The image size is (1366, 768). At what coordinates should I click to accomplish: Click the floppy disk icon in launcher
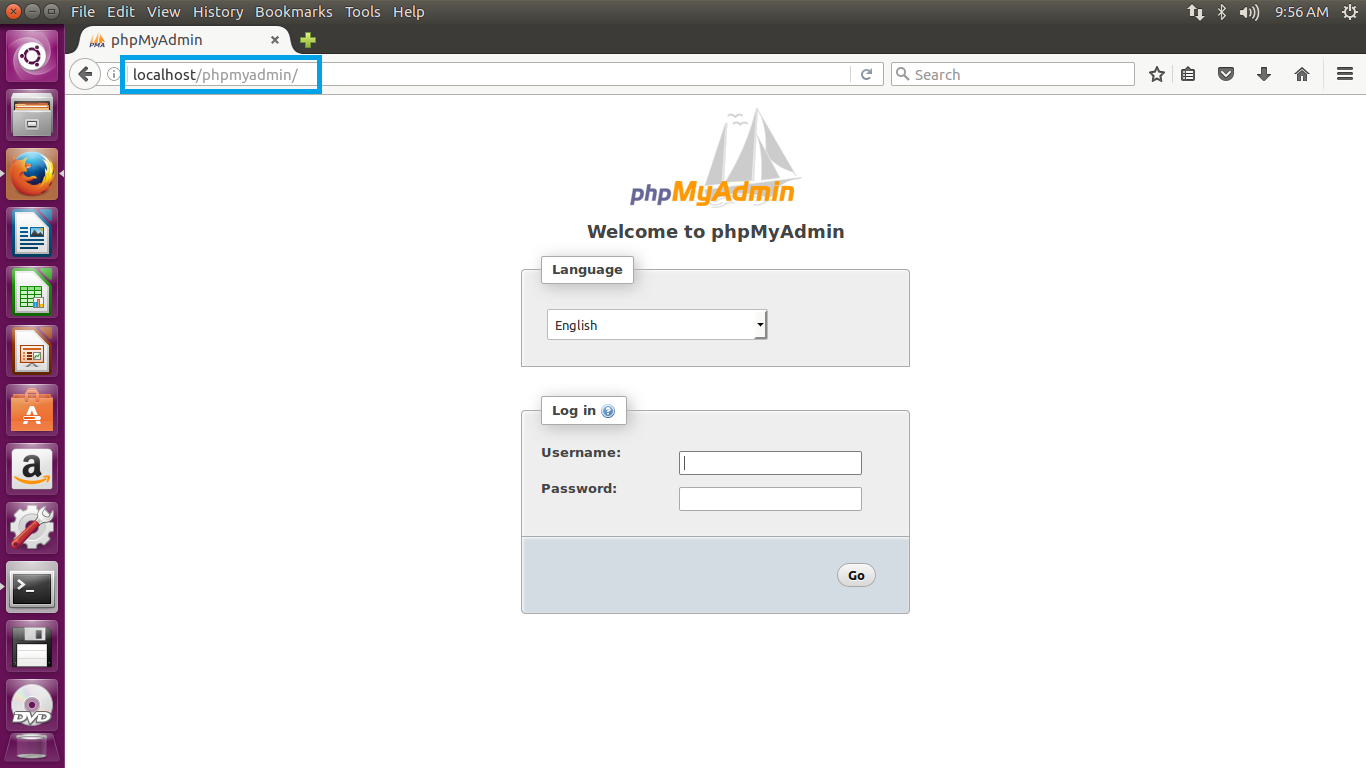pyautogui.click(x=33, y=646)
